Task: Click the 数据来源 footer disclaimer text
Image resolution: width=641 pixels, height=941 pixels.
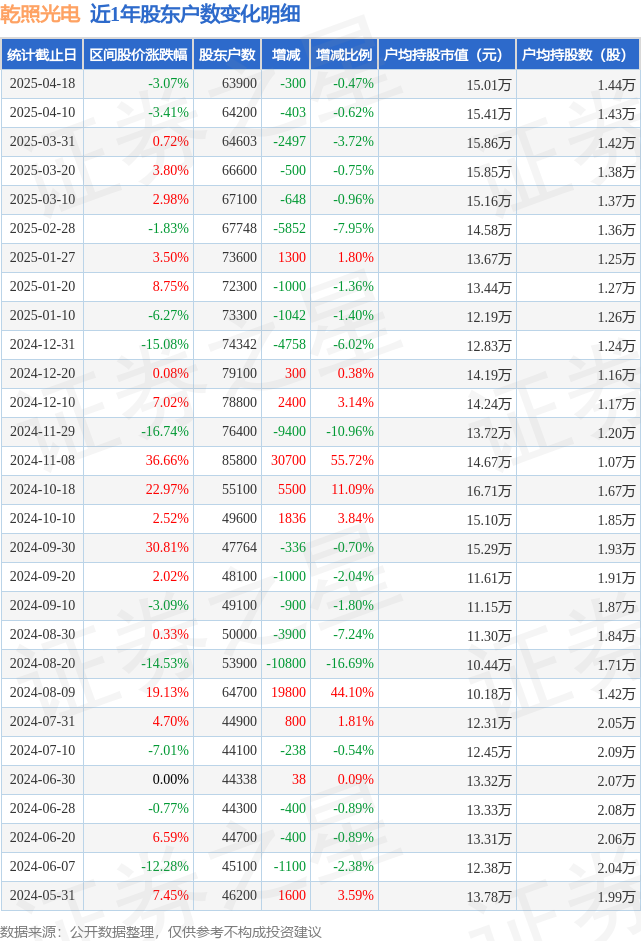Action: point(161,931)
